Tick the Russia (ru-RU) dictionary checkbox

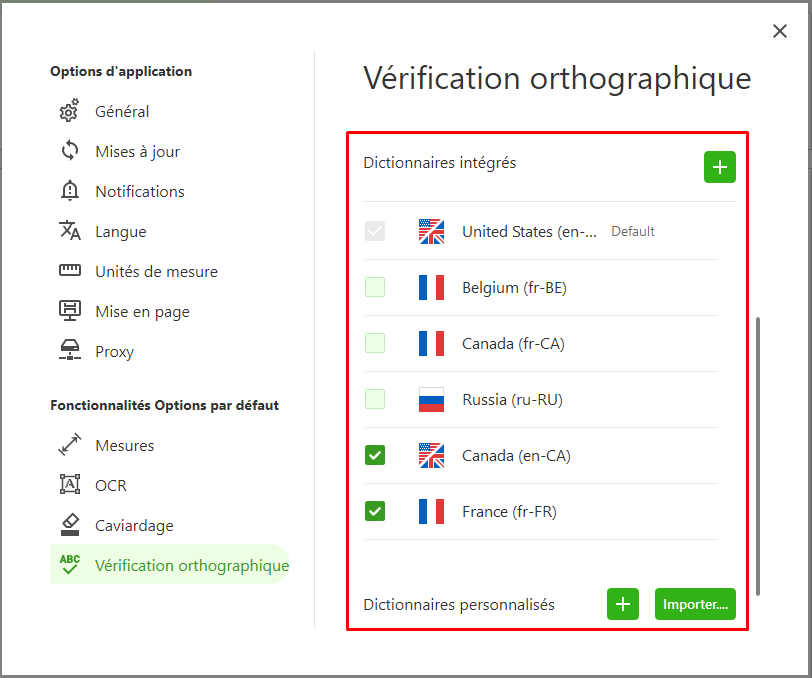[375, 399]
